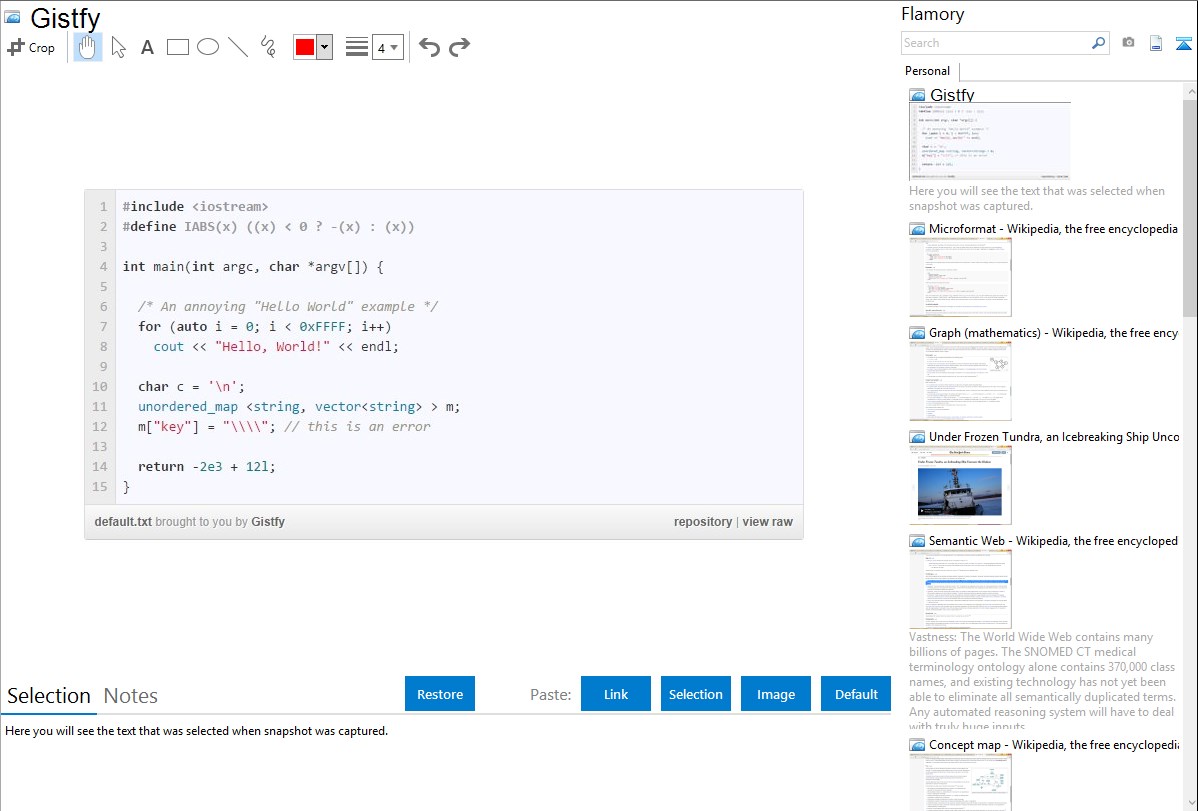This screenshot has width=1198, height=811.
Task: Open the Microformat Wikipedia thumbnail
Action: (x=960, y=277)
